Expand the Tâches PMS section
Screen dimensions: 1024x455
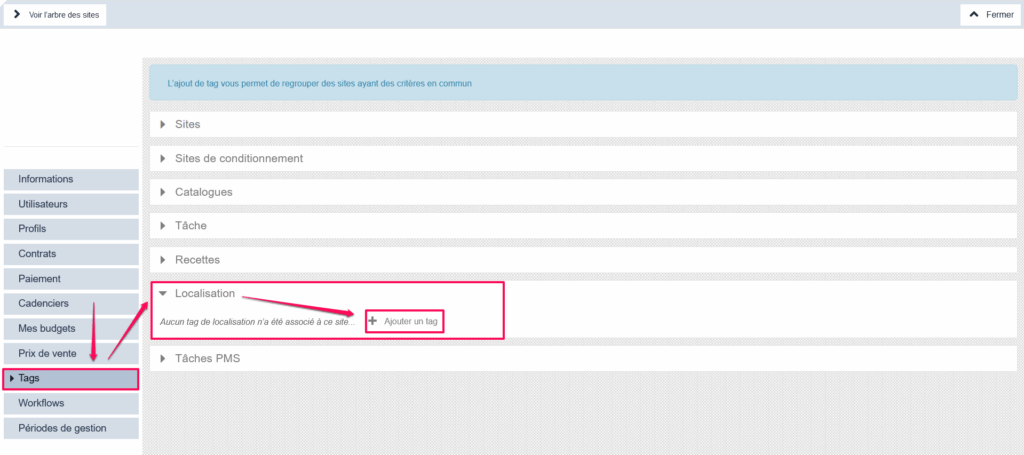[x=207, y=358]
